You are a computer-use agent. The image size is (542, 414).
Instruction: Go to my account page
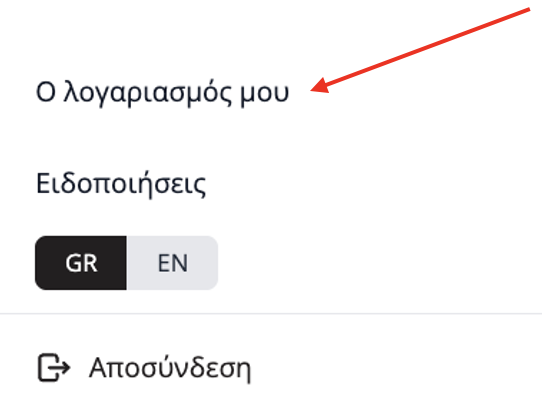point(162,92)
